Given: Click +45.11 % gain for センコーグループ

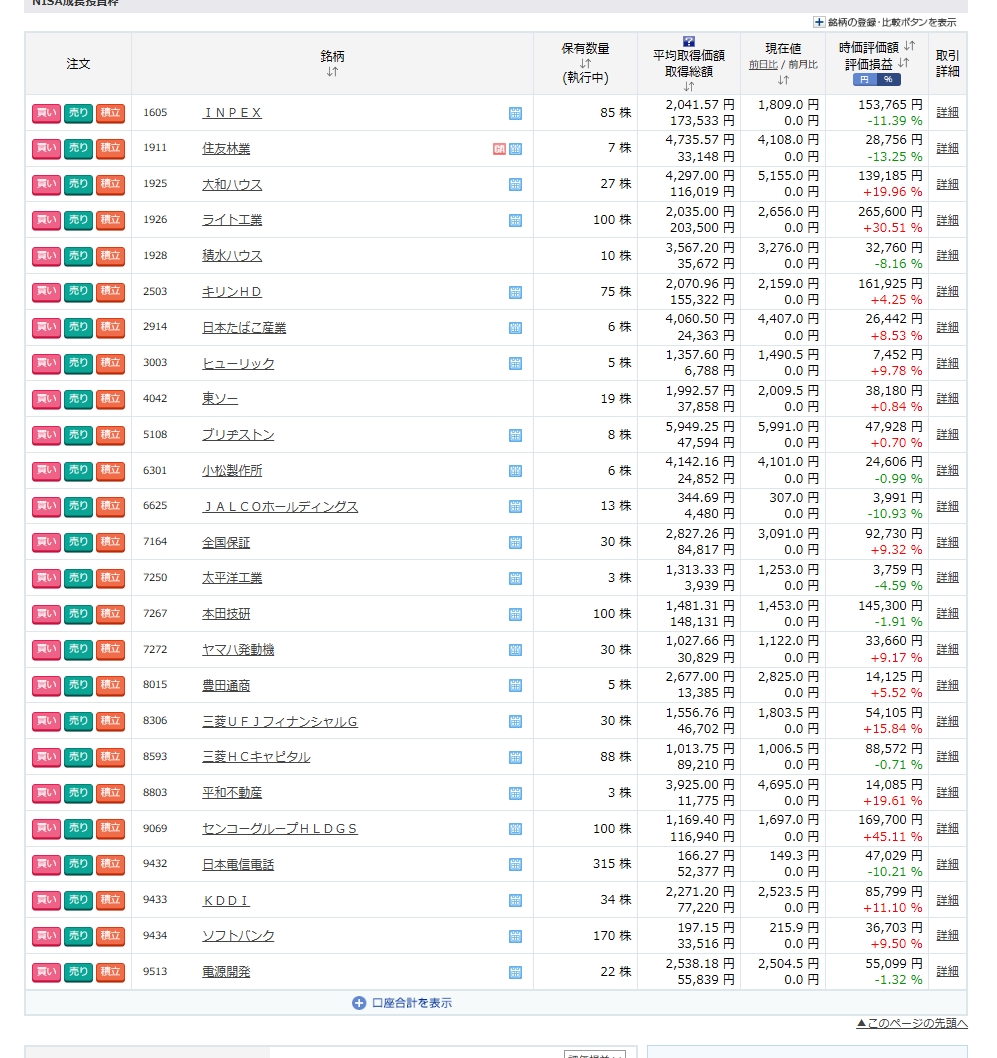Looking at the screenshot, I should 892,837.
